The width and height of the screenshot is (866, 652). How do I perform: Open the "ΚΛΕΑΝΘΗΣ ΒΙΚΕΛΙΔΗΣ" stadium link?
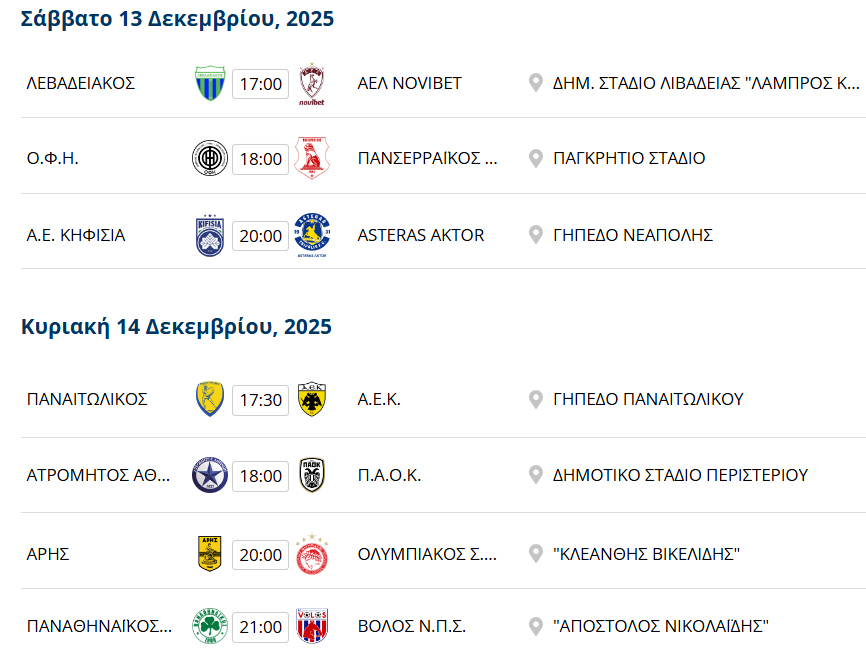tap(645, 553)
